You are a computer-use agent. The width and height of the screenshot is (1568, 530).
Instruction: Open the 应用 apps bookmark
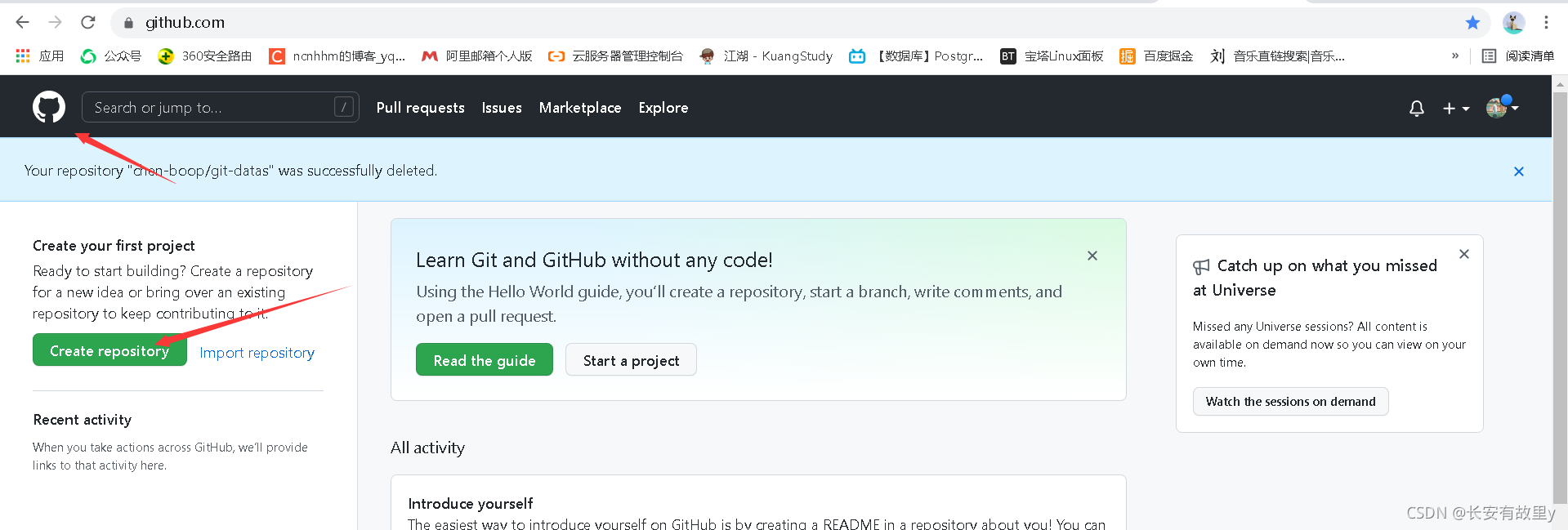tap(39, 56)
